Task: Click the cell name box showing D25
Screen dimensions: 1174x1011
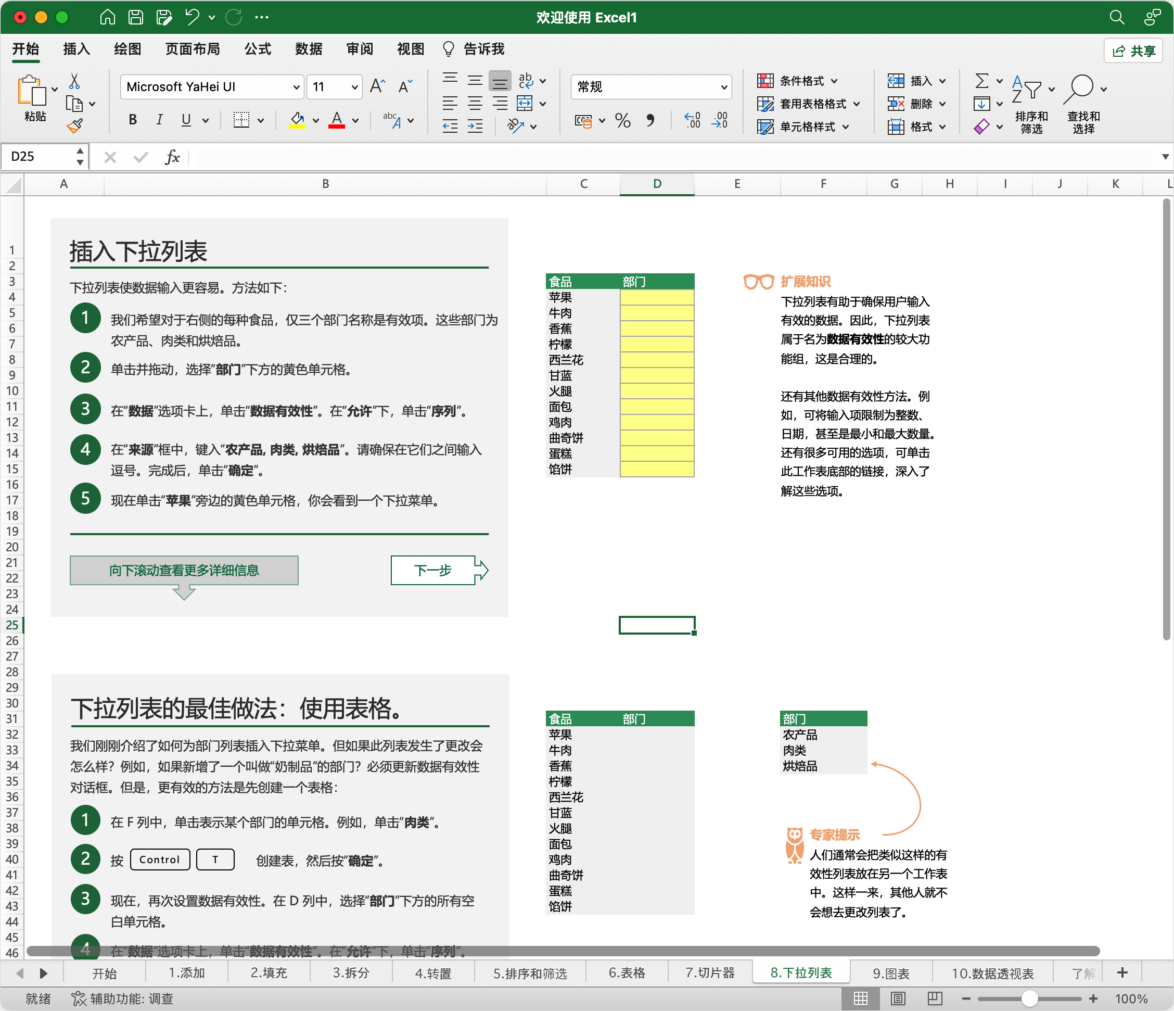Action: pyautogui.click(x=38, y=157)
